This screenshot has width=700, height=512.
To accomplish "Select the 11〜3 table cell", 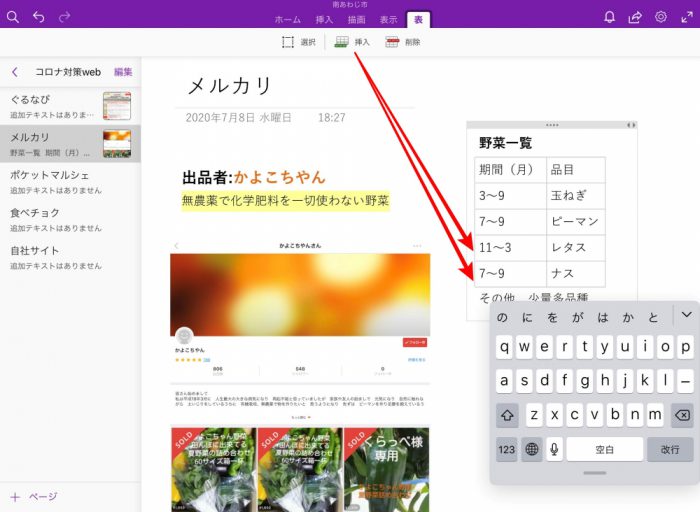I will 510,247.
